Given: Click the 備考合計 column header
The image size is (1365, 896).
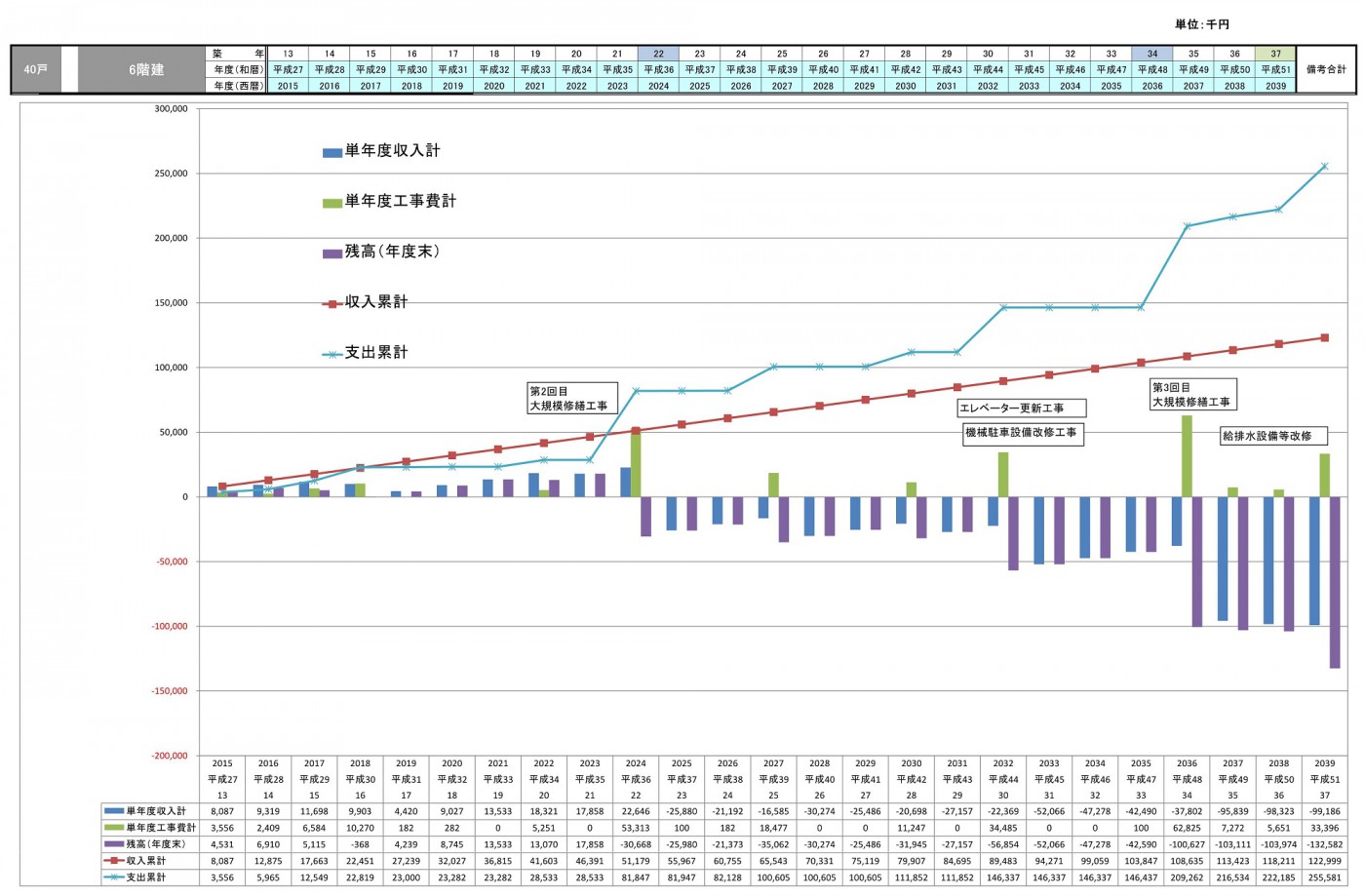Looking at the screenshot, I should click(x=1326, y=70).
